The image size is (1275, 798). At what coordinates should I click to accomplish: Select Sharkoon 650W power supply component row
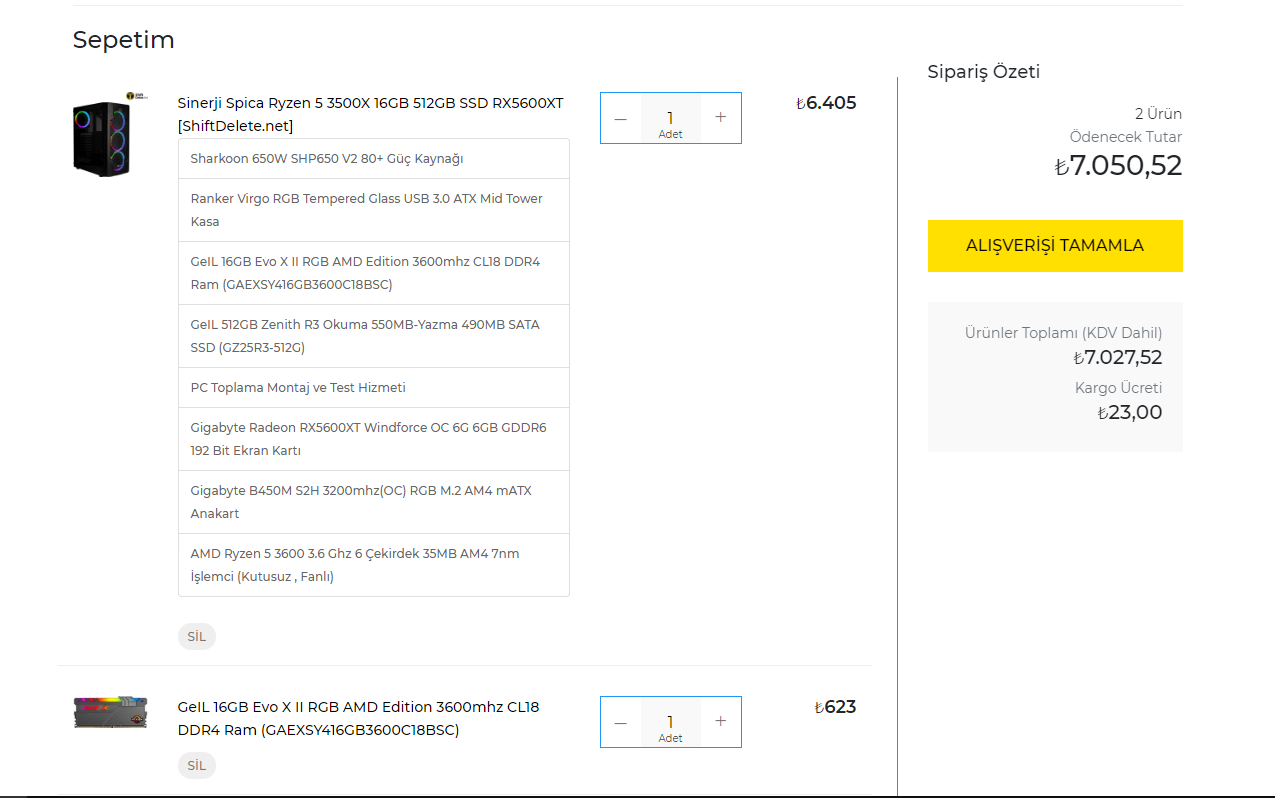[374, 159]
